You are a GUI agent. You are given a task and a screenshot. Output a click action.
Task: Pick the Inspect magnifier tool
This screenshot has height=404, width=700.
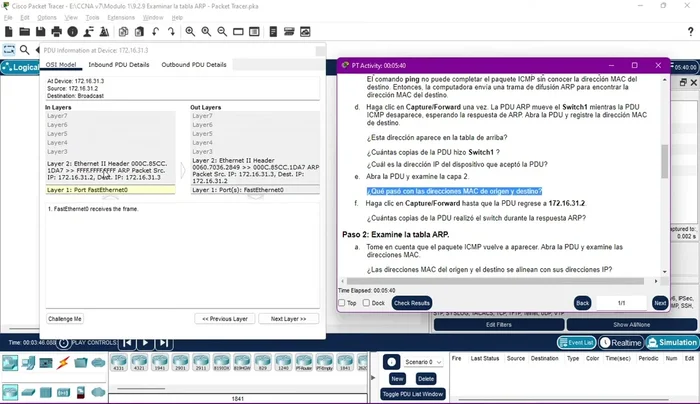point(25,50)
